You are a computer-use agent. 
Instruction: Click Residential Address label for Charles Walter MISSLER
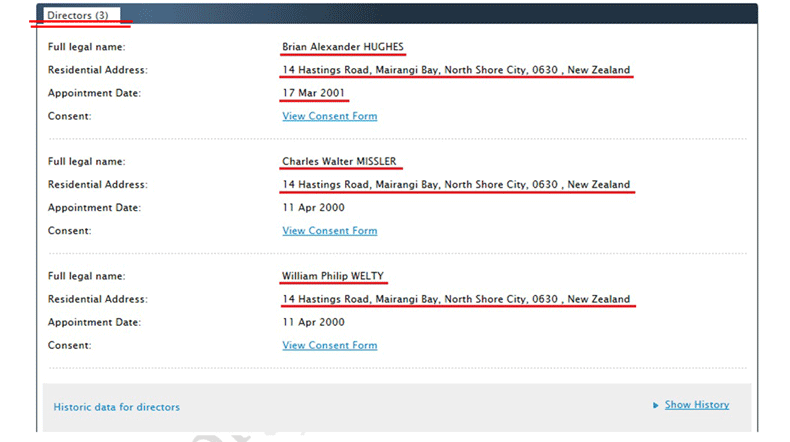point(98,184)
